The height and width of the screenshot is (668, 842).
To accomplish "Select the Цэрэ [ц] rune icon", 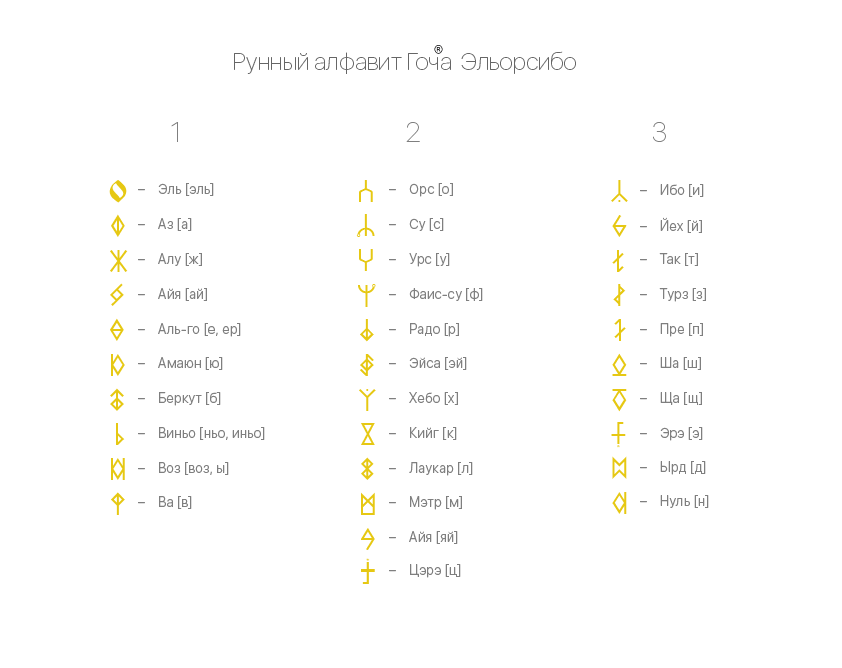I will point(367,571).
